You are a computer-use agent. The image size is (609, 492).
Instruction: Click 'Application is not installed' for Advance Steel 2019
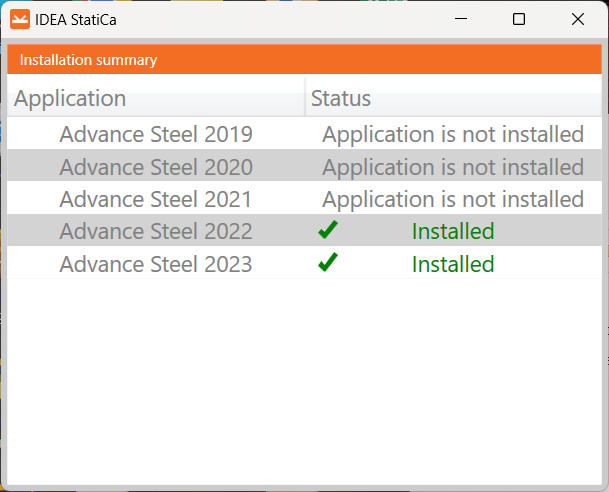pos(453,134)
